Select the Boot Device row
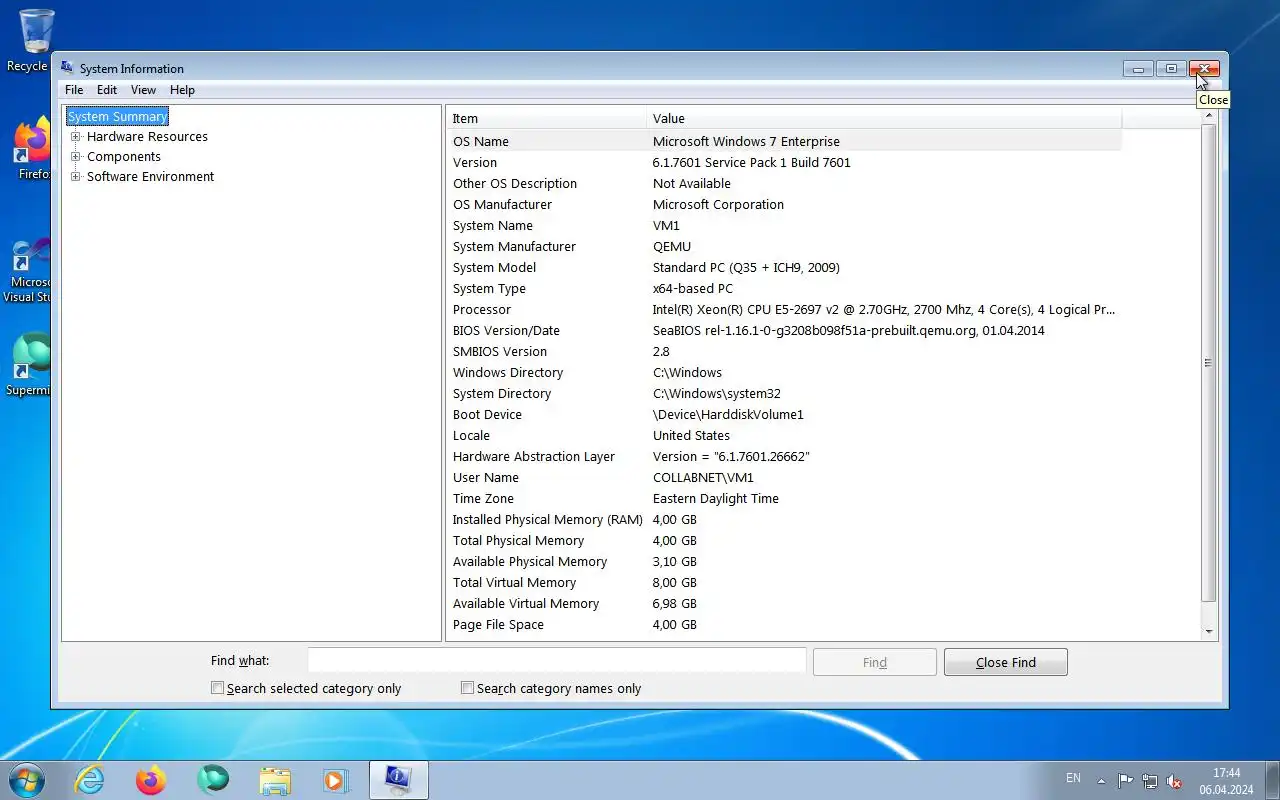This screenshot has width=1280, height=800. pyautogui.click(x=784, y=415)
